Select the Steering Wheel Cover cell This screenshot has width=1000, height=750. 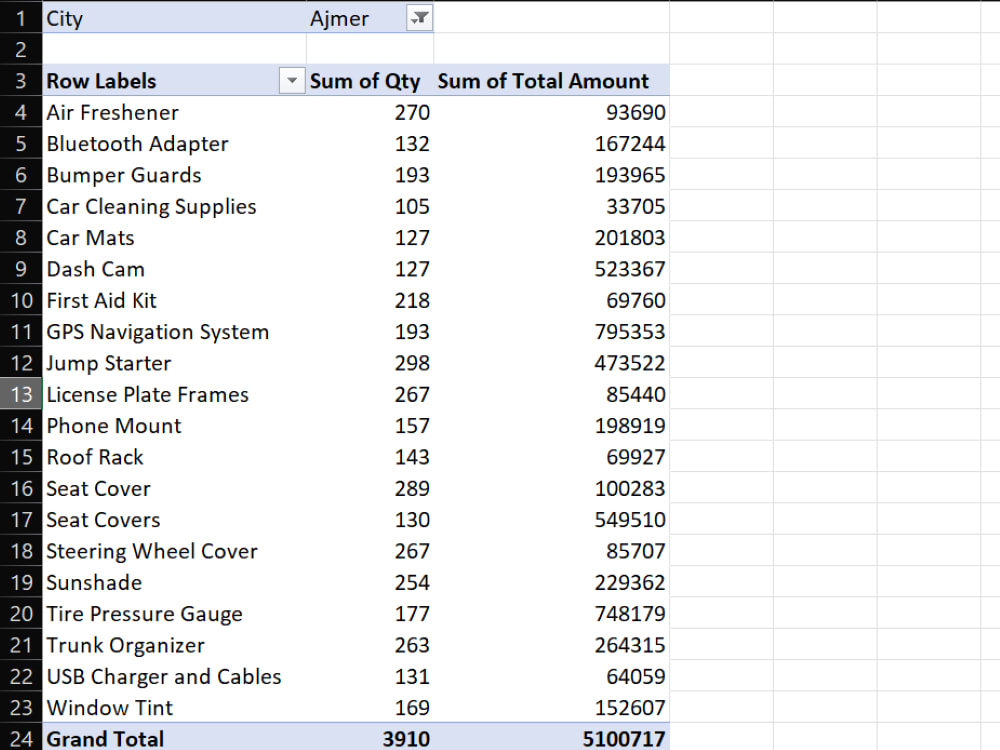[x=174, y=551]
